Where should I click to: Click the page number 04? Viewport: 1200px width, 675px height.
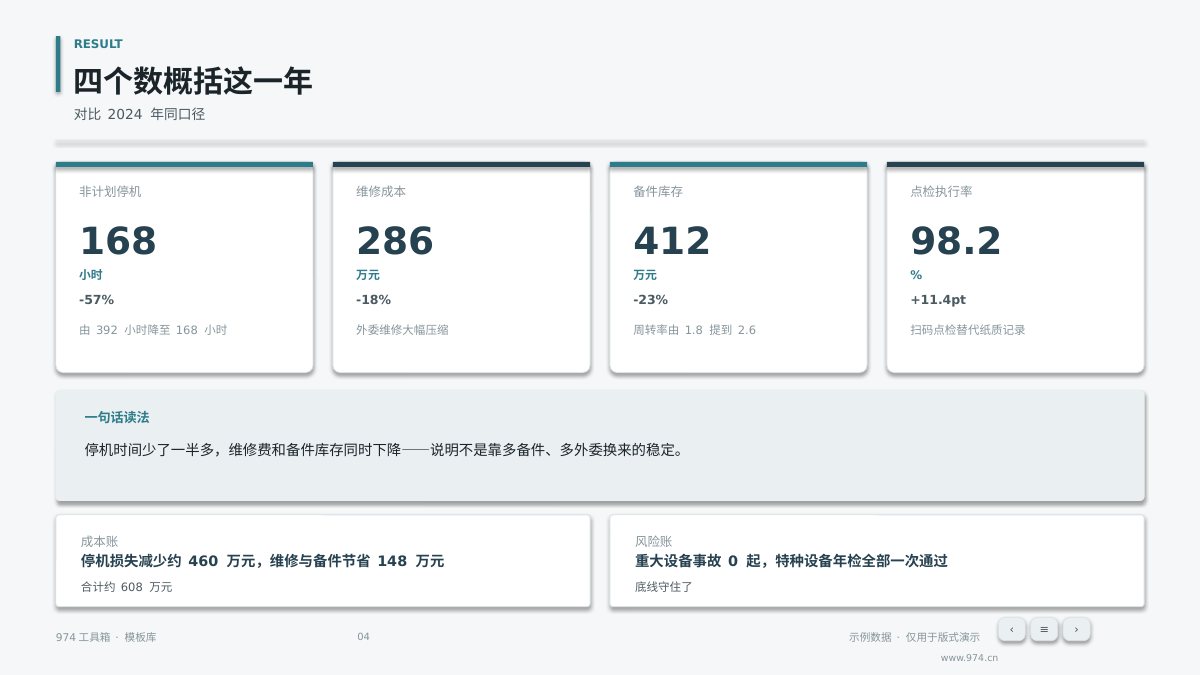point(363,637)
